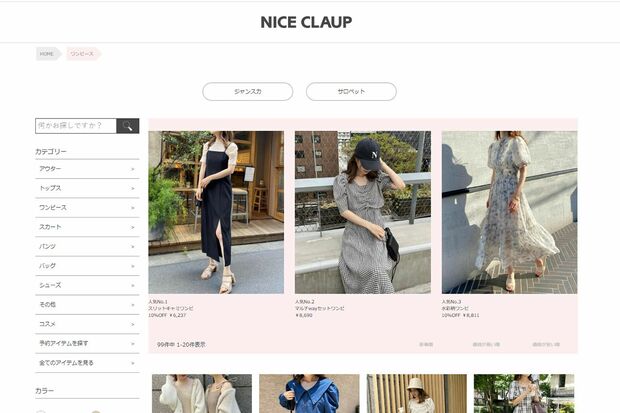This screenshot has width=620, height=413.
Task: Open the No.2 gingham dress with cap photo
Action: [363, 212]
